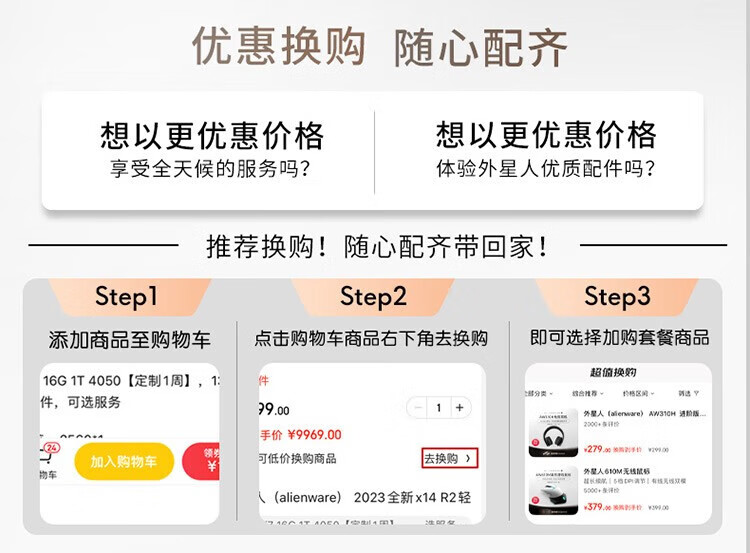
Task: Open the 外星人 AW310H headset title
Action: click(x=644, y=414)
